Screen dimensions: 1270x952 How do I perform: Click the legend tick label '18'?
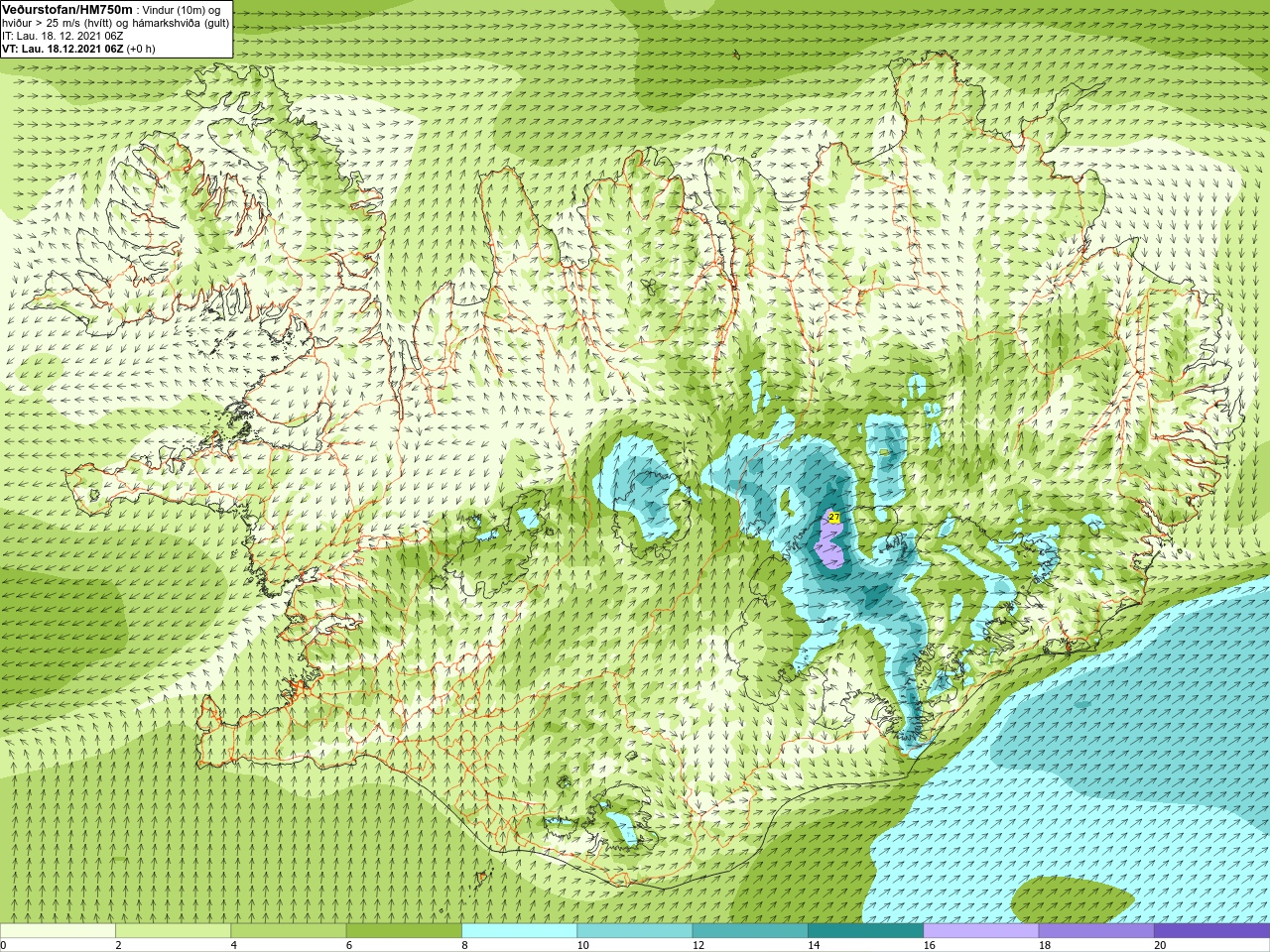1045,945
